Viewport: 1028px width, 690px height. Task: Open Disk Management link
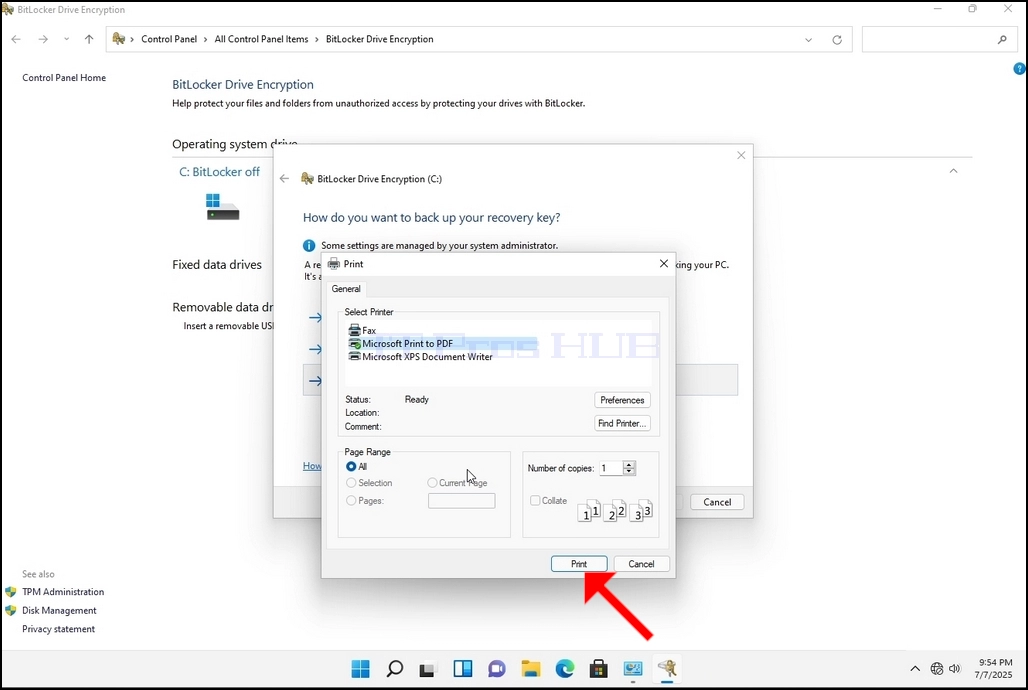tap(59, 611)
